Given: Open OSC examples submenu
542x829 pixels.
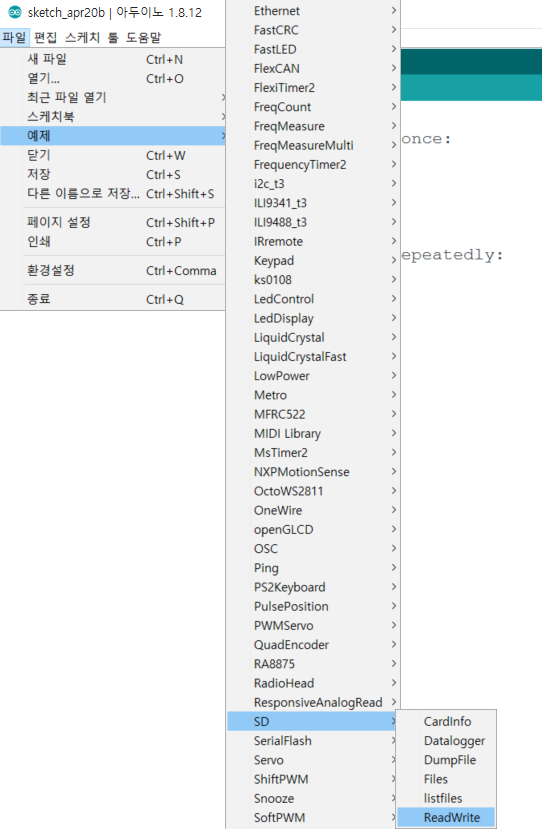Looking at the screenshot, I should (x=313, y=549).
